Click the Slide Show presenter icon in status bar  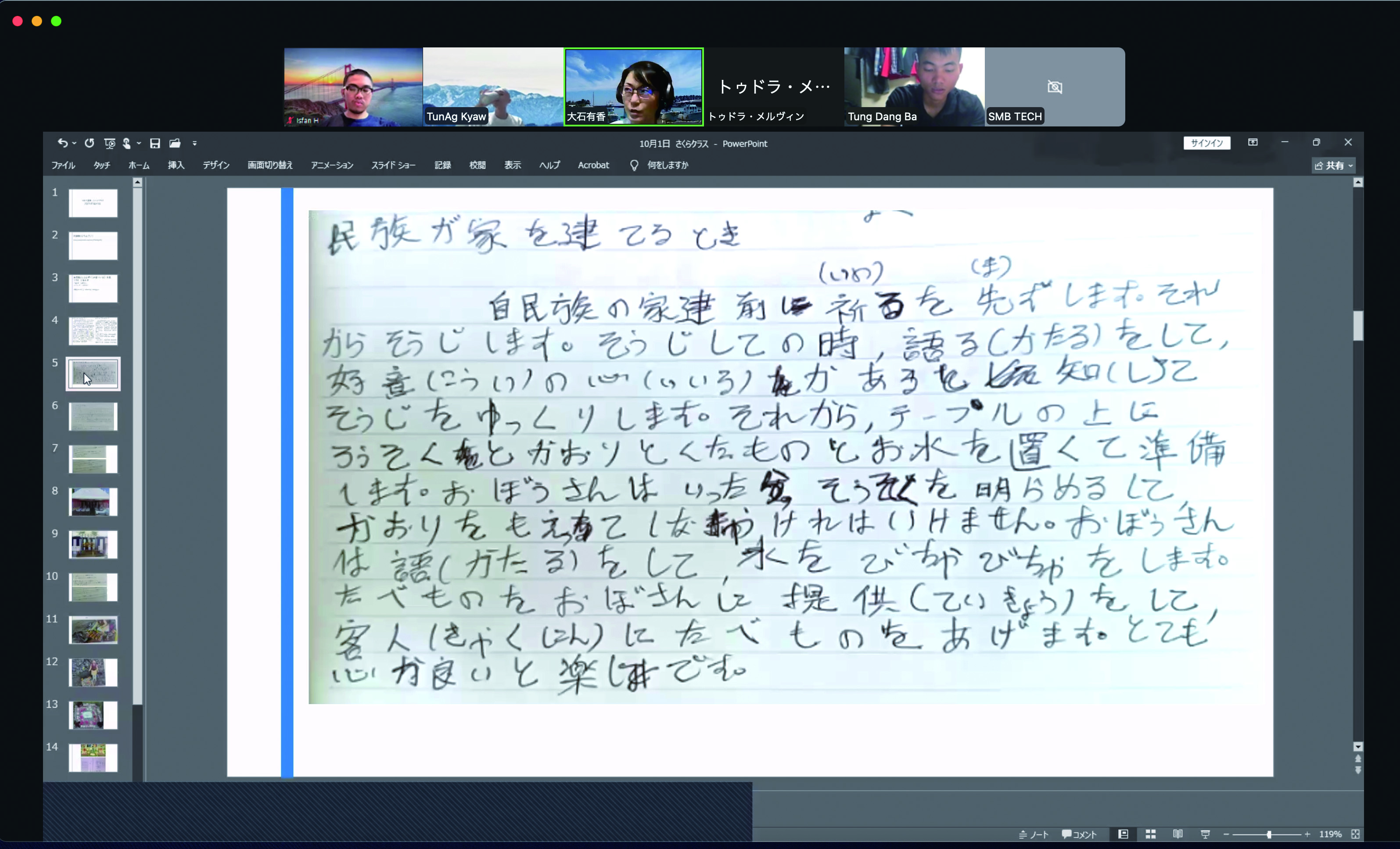click(1205, 834)
